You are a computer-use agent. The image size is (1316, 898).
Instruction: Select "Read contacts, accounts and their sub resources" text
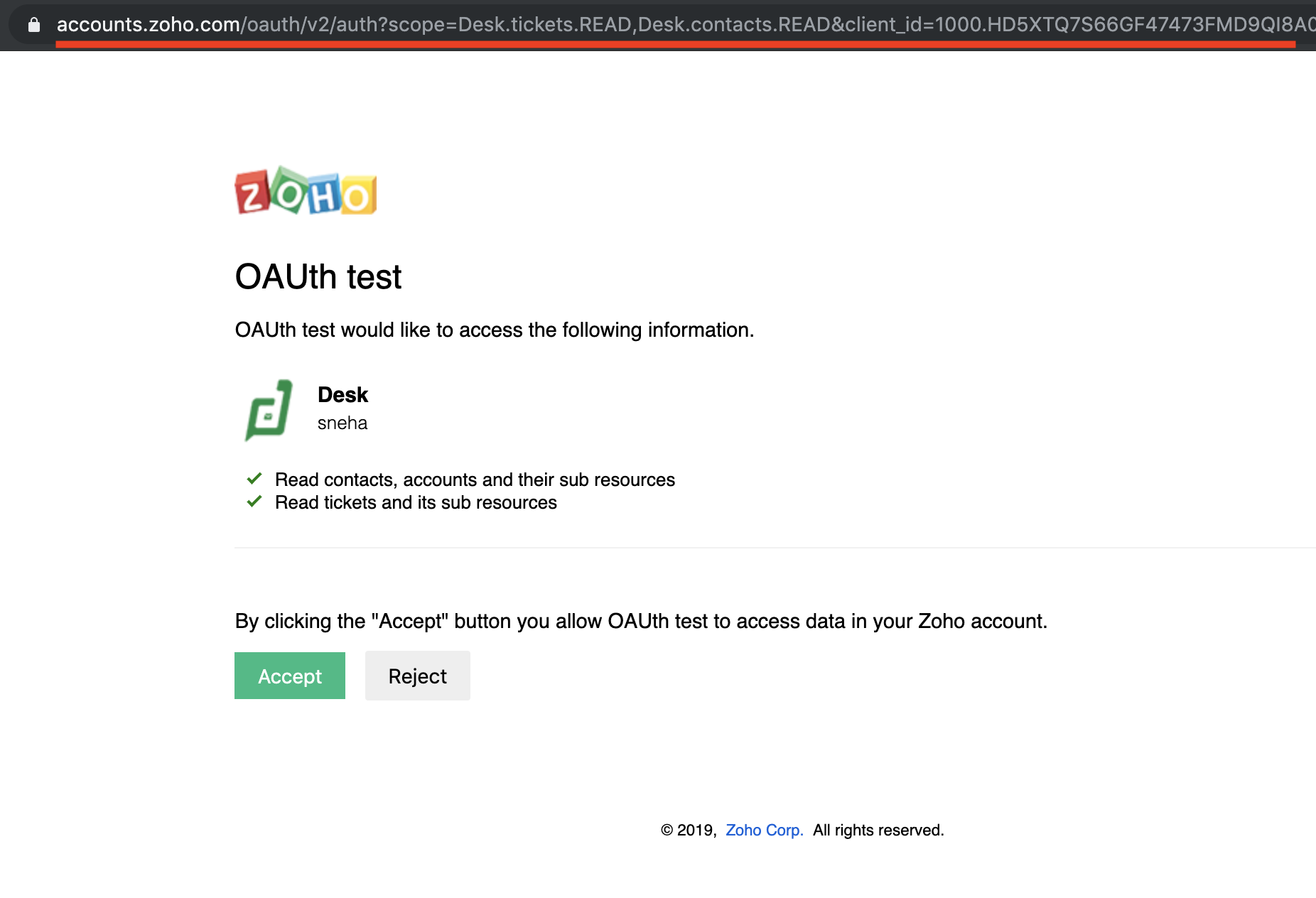[x=475, y=480]
